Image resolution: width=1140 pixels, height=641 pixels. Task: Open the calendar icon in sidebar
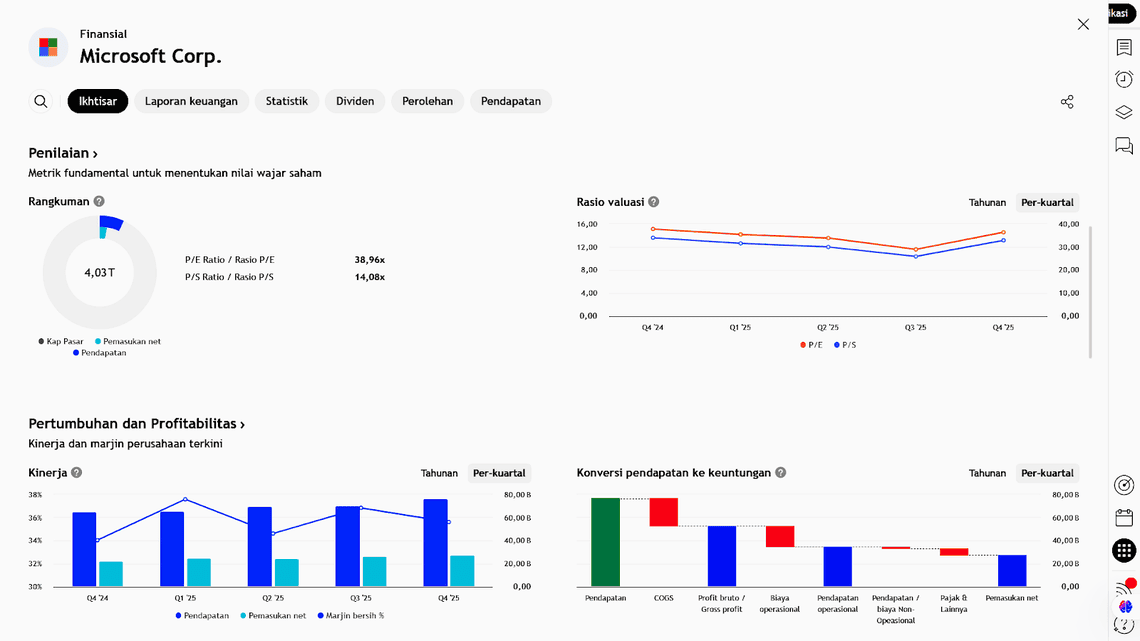[1124, 518]
